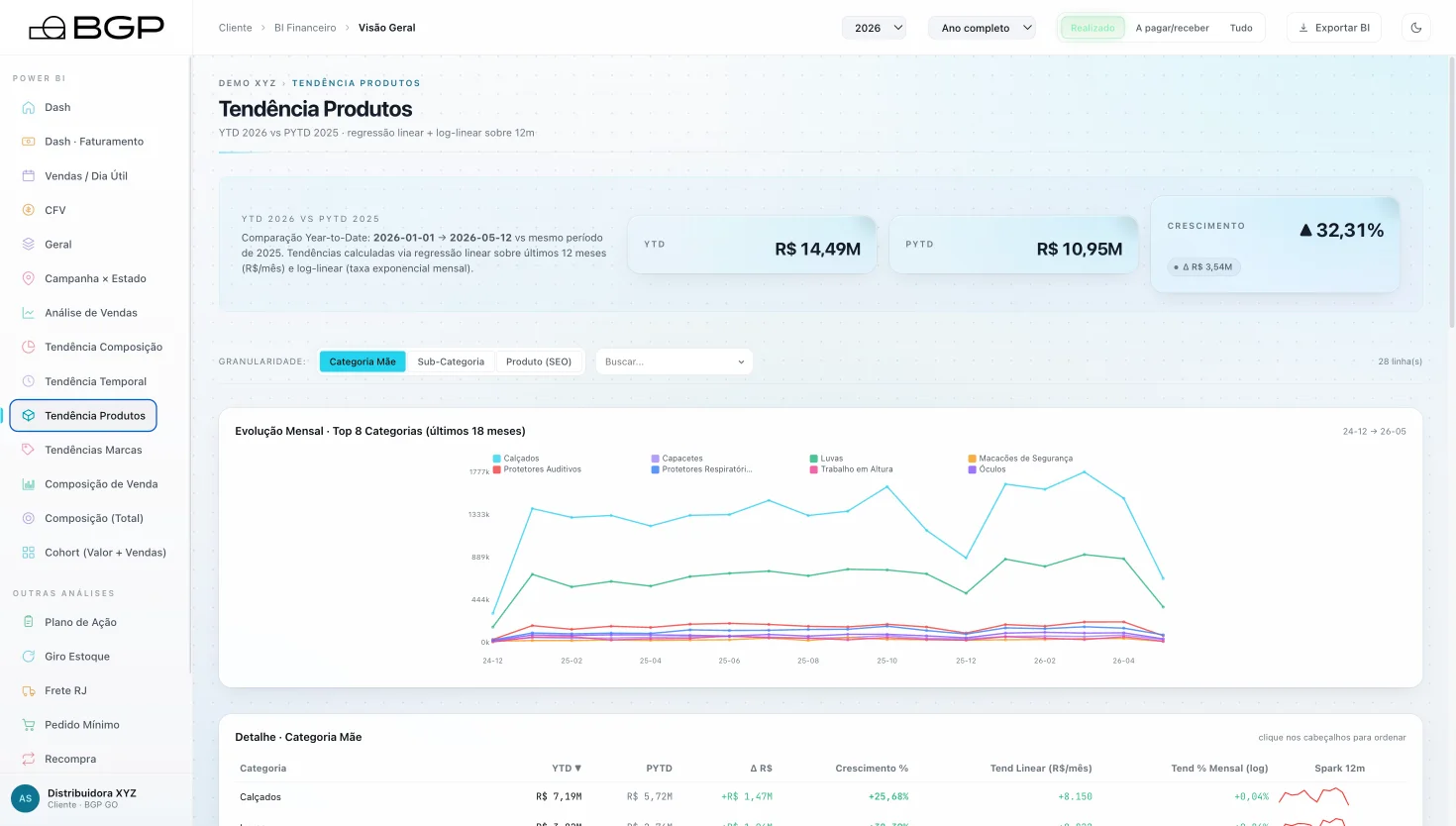Click the Campanha × Estado pin icon
The height and width of the screenshot is (826, 1456).
tap(29, 278)
